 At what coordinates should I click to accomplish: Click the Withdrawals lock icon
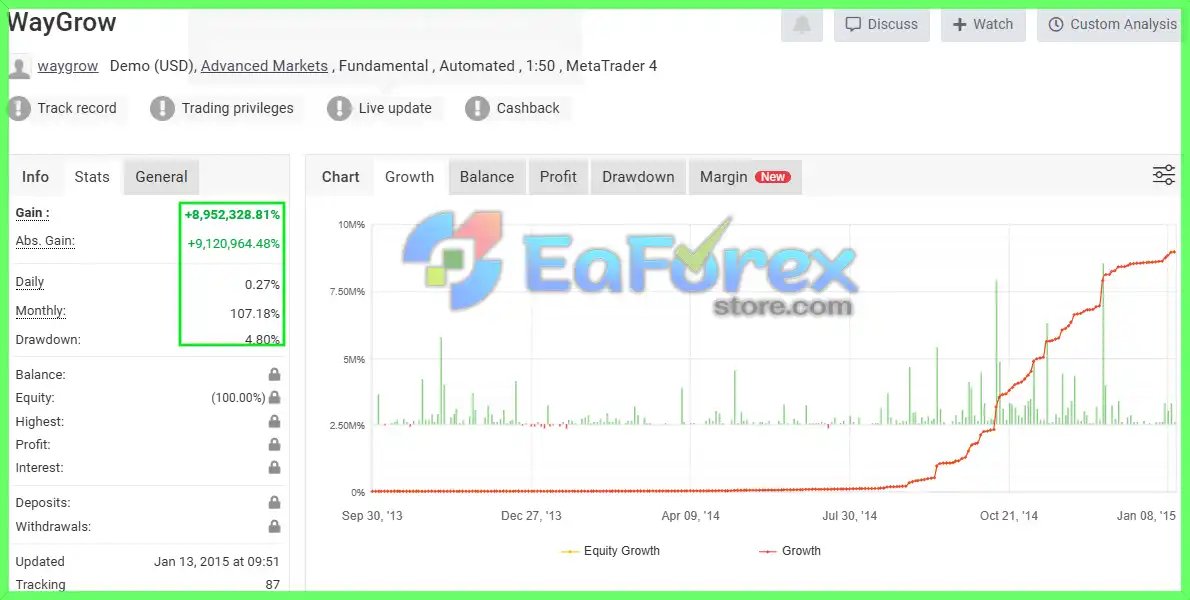pyautogui.click(x=274, y=526)
